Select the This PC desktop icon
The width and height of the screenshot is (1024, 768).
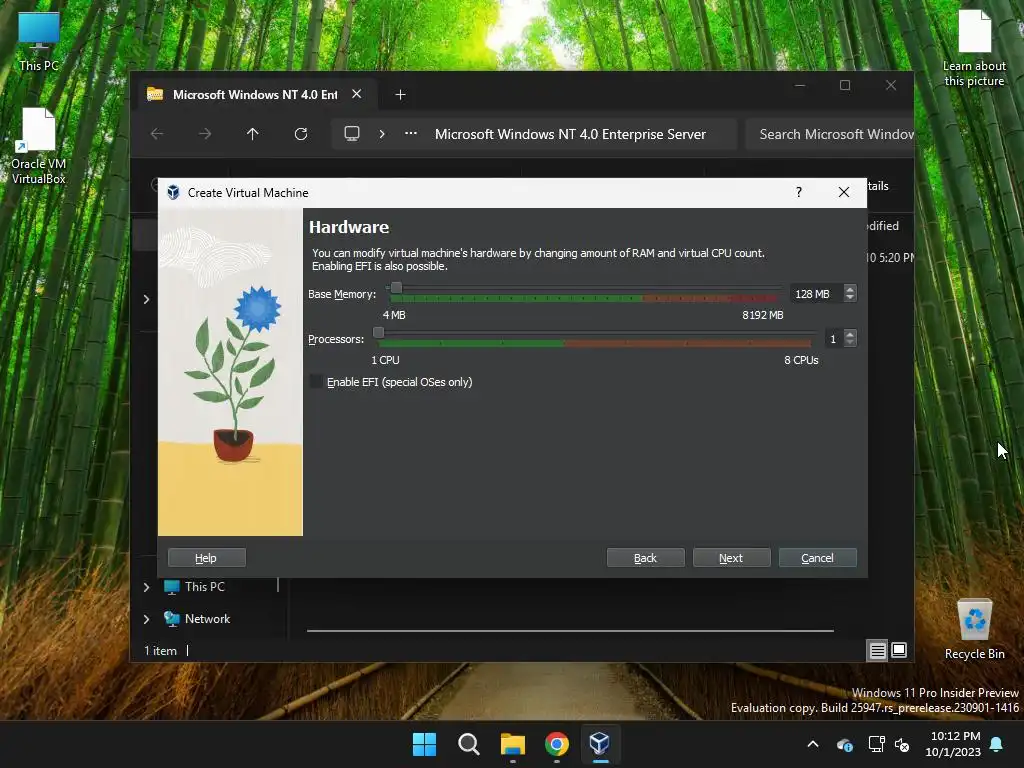(x=39, y=41)
